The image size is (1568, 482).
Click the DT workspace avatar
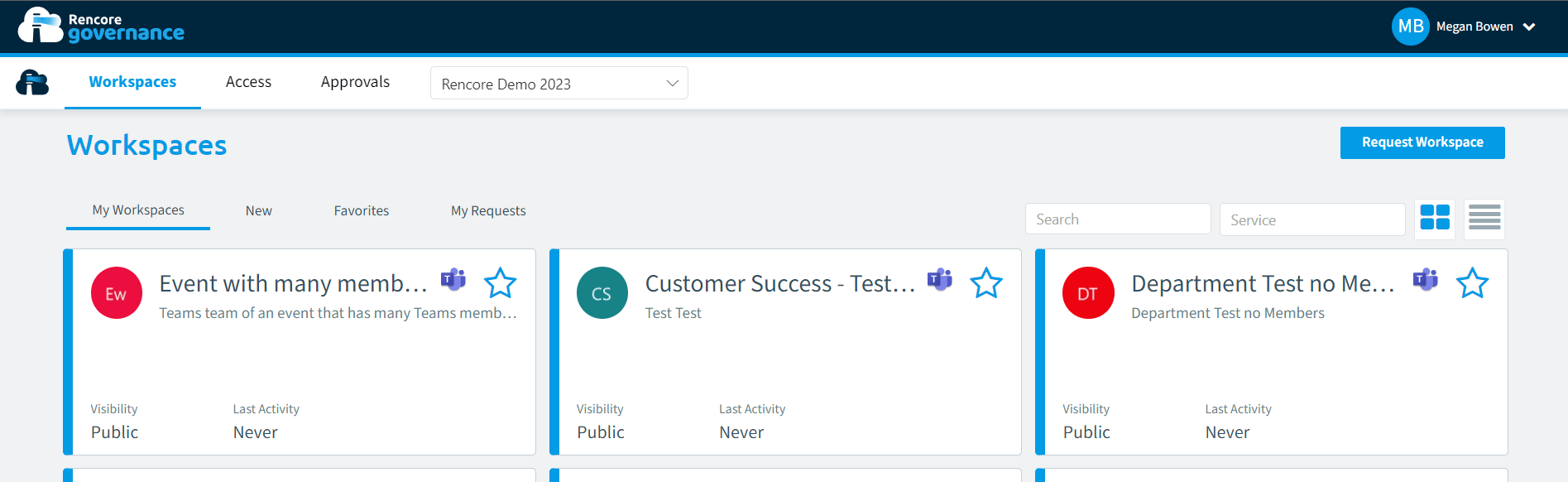(1088, 293)
